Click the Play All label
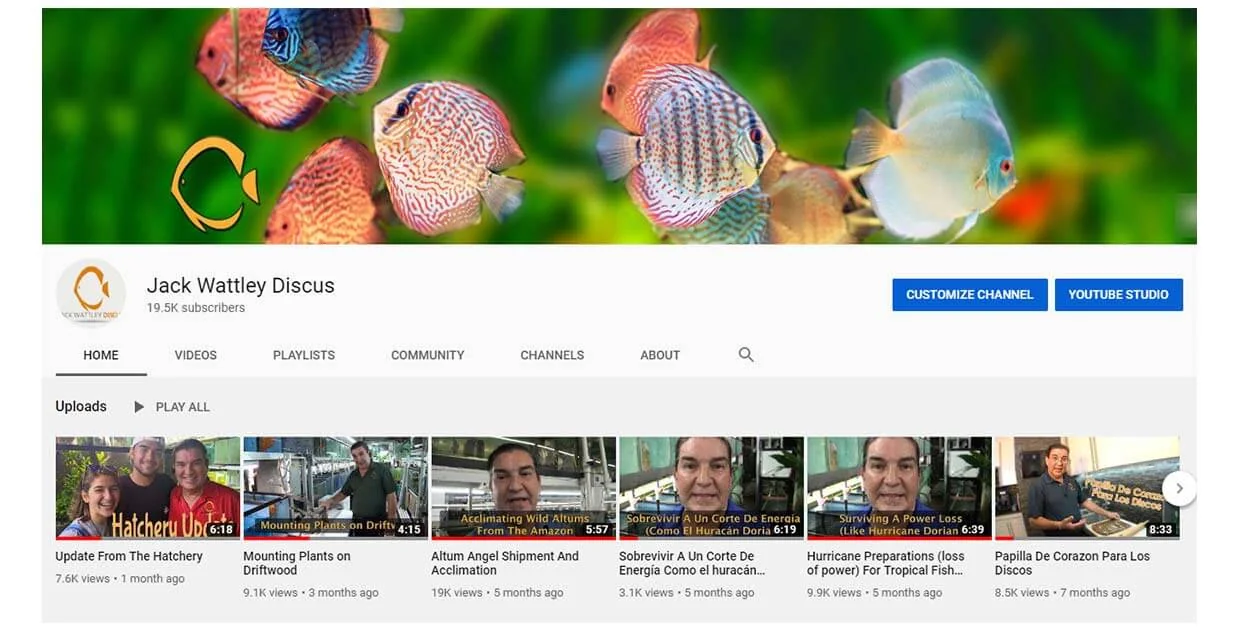The image size is (1240, 630). [183, 407]
